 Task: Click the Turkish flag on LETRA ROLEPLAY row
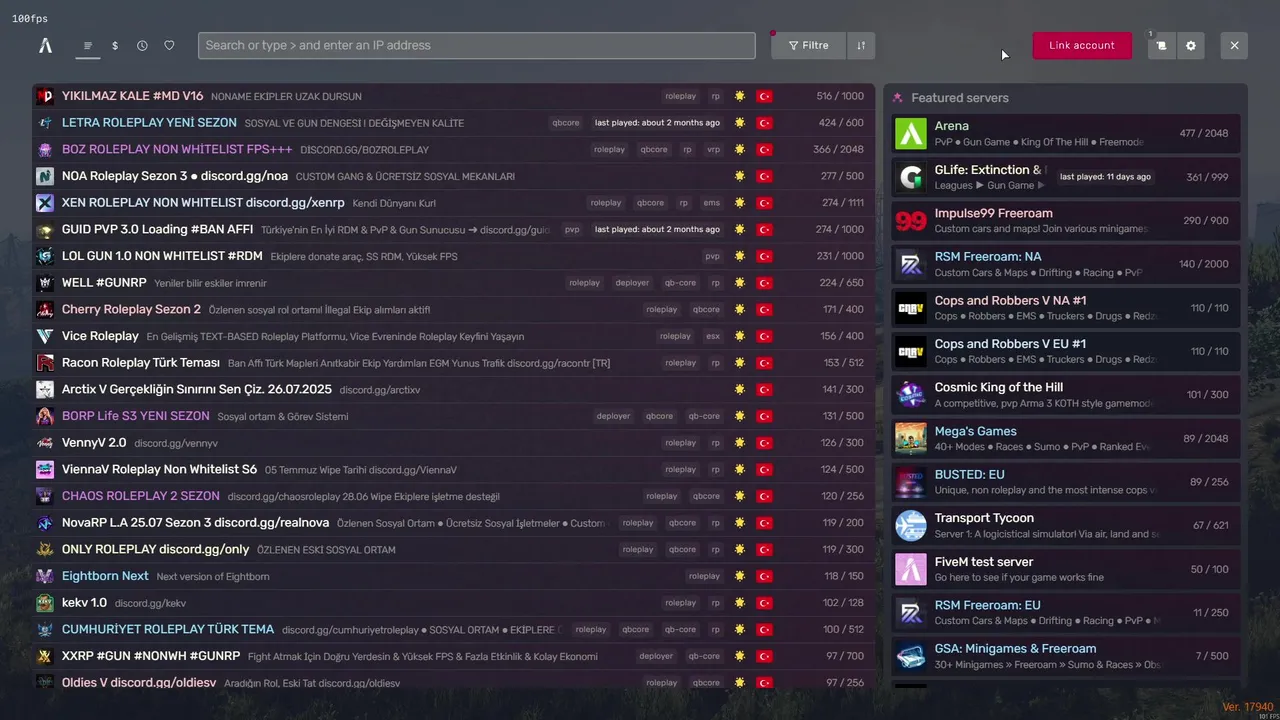click(765, 123)
